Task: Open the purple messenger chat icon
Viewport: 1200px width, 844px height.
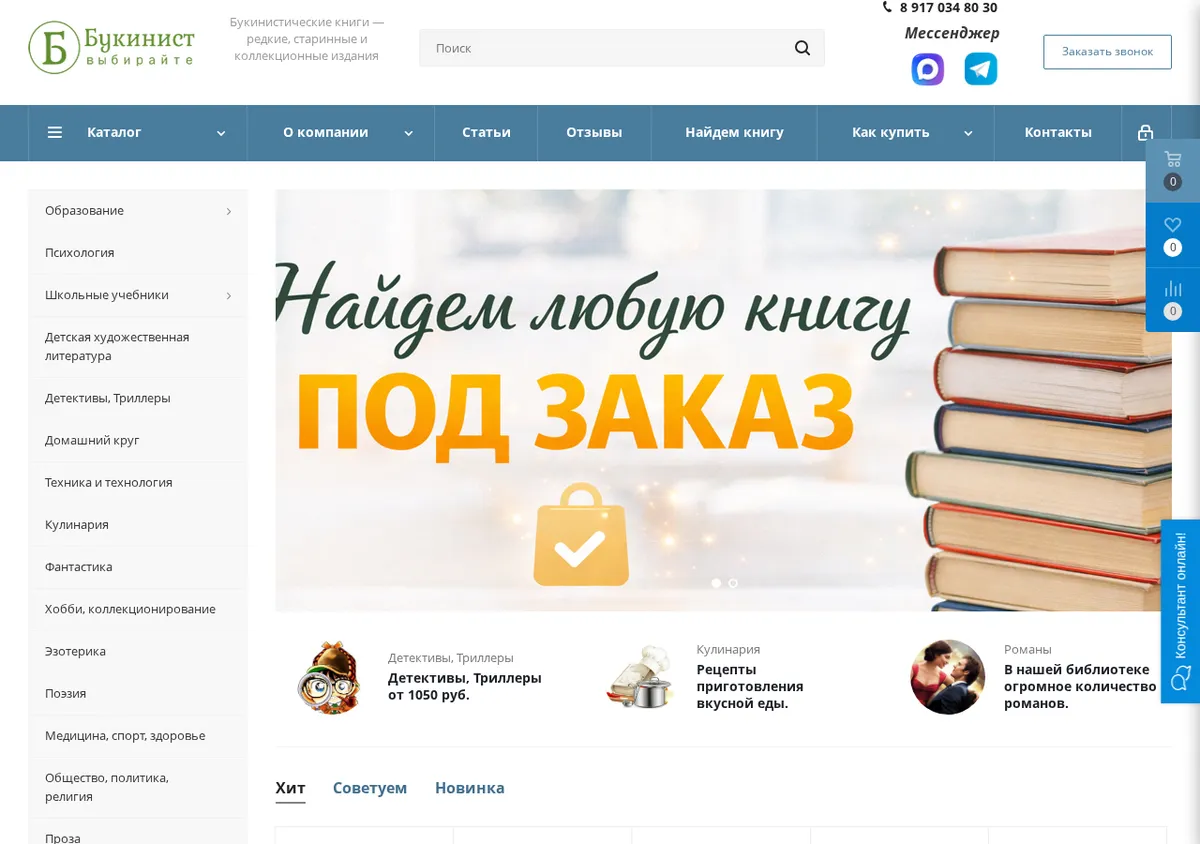Action: [x=928, y=69]
